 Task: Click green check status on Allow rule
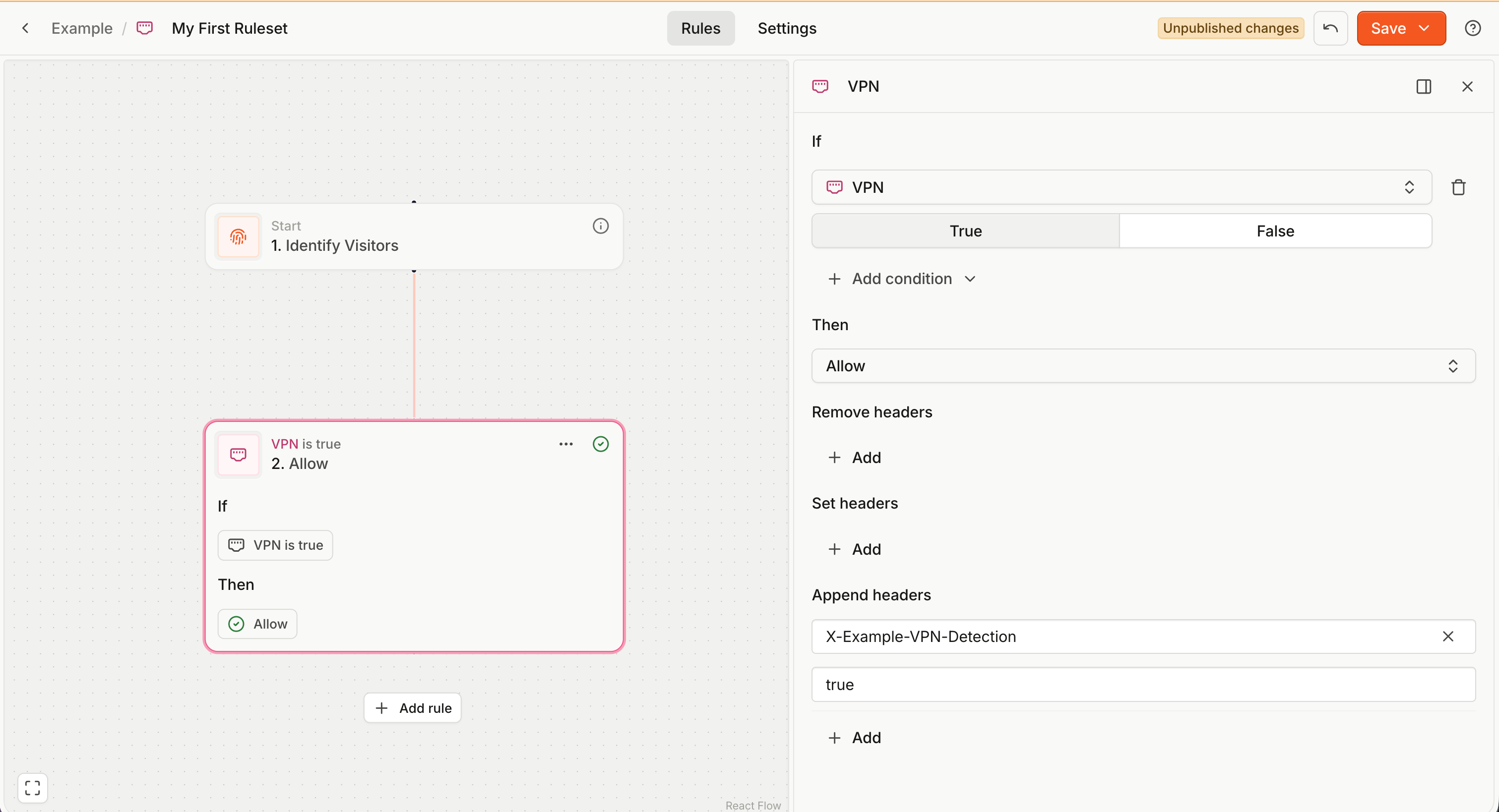coord(601,444)
